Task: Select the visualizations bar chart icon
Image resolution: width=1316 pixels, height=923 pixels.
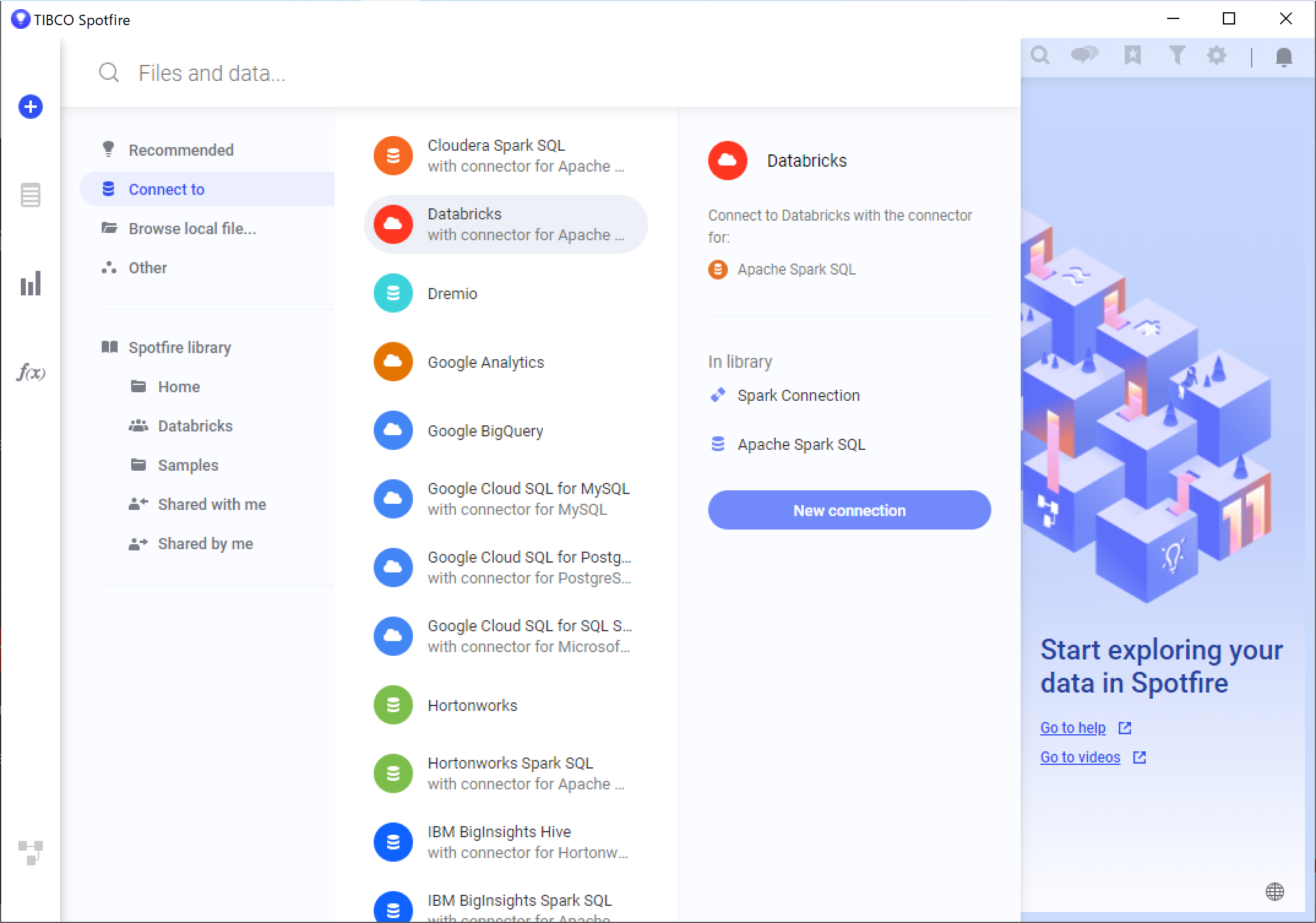Action: 30,284
